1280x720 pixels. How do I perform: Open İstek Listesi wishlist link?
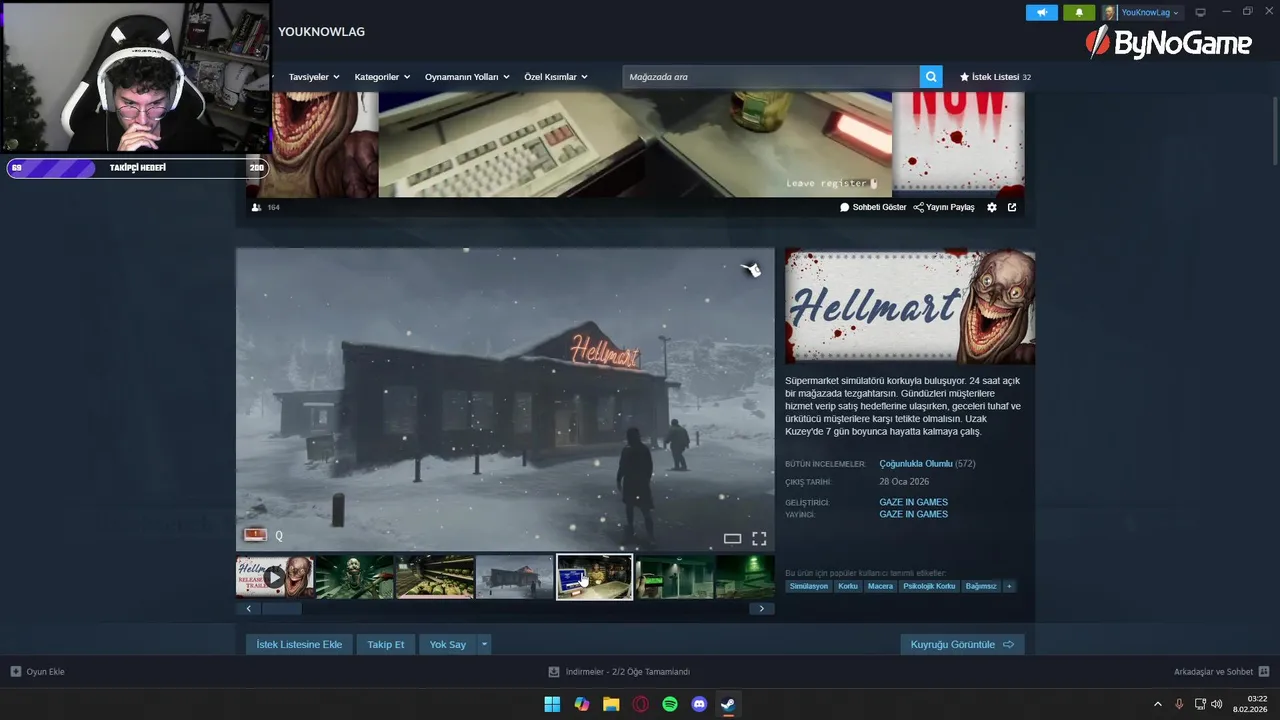click(995, 77)
